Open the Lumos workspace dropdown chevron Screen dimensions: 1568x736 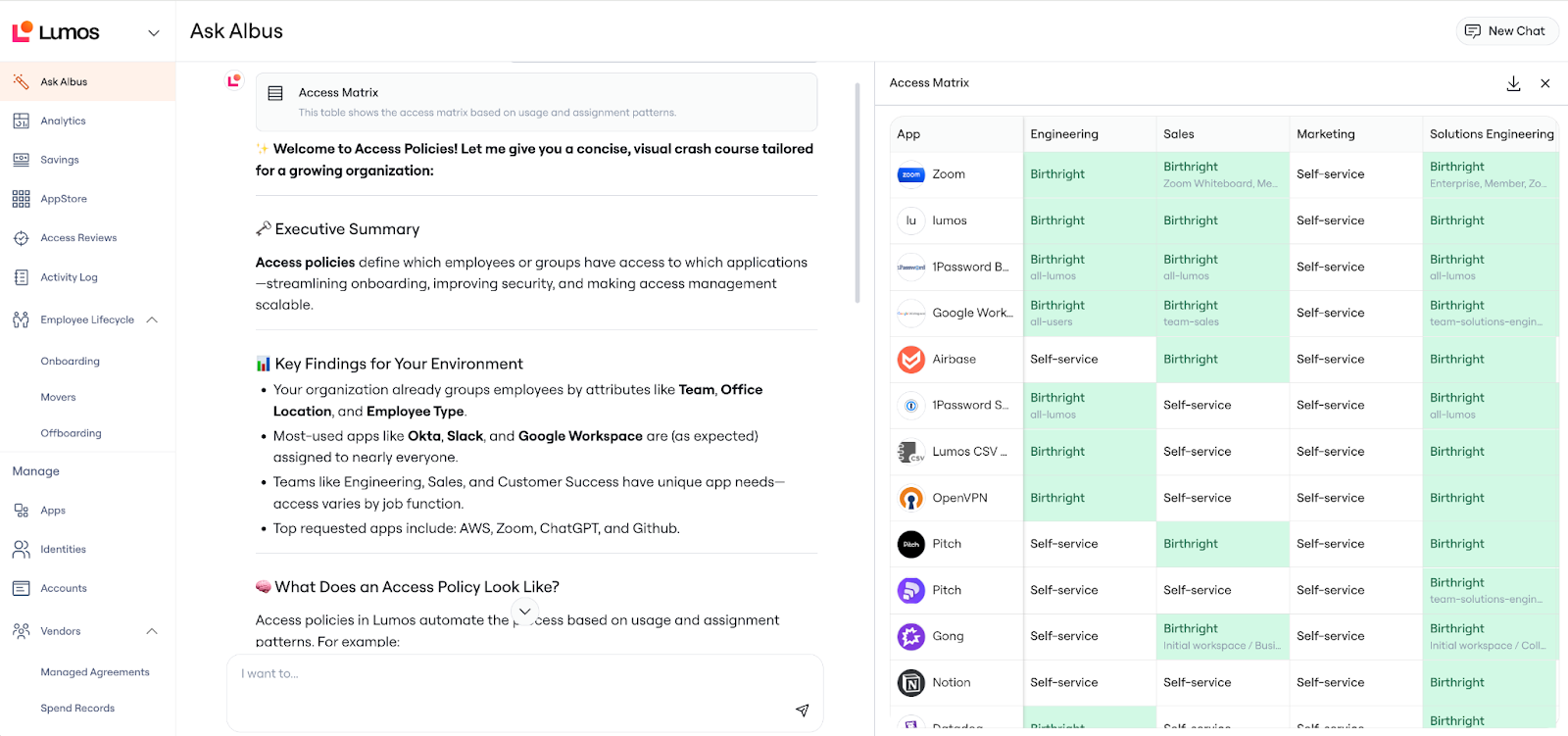click(154, 32)
